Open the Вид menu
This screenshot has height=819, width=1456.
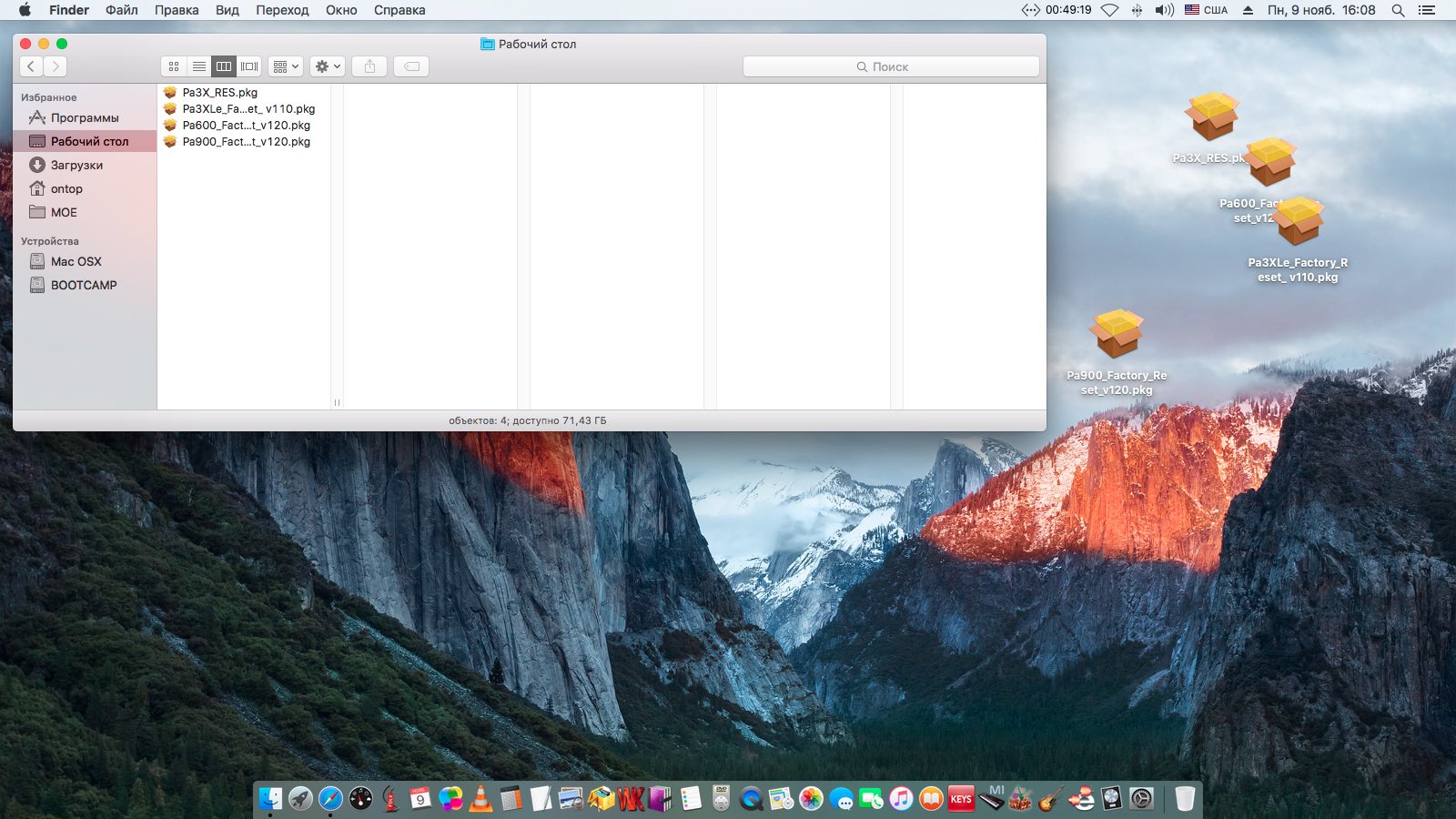point(227,10)
